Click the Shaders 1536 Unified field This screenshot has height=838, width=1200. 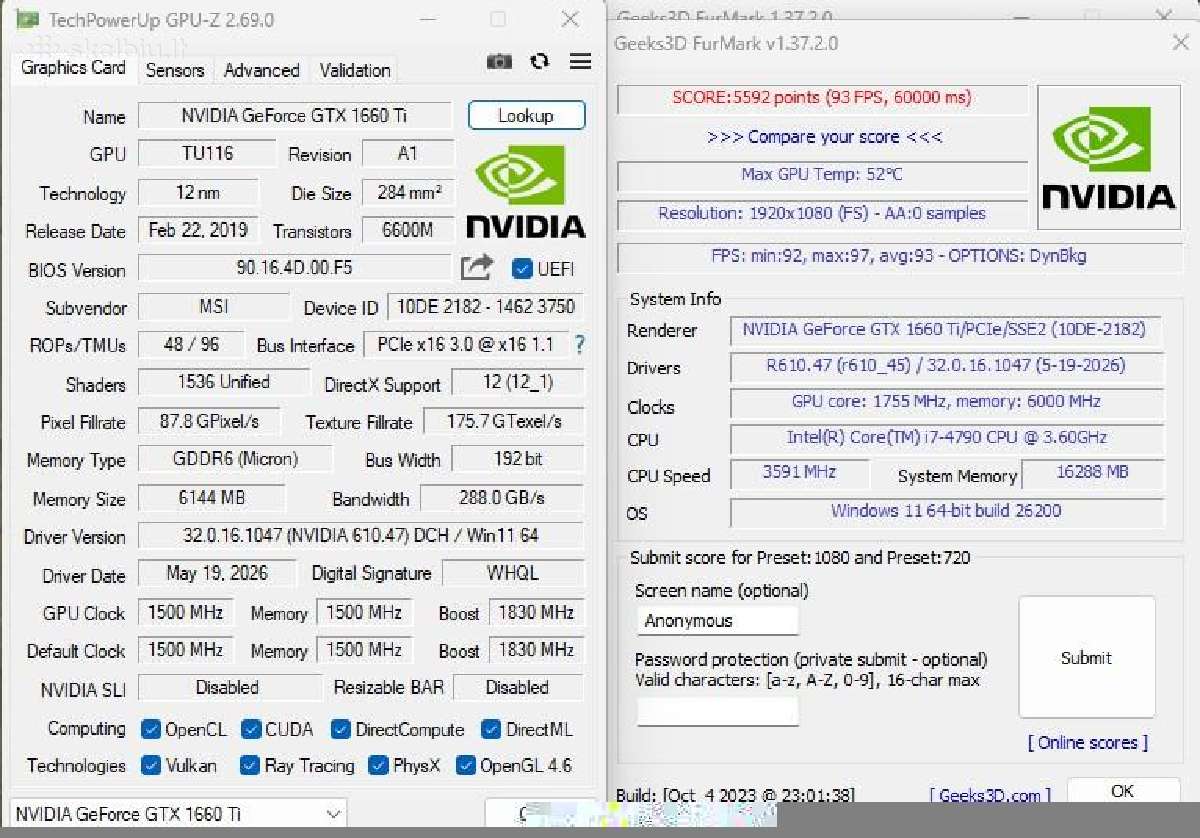[x=224, y=382]
